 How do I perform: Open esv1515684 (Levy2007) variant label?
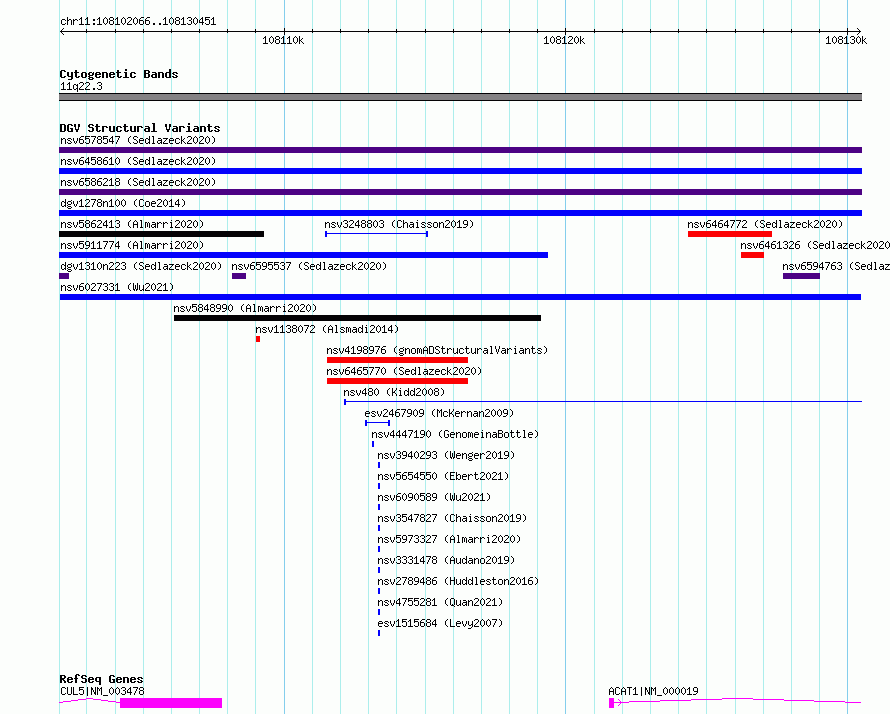[x=440, y=623]
